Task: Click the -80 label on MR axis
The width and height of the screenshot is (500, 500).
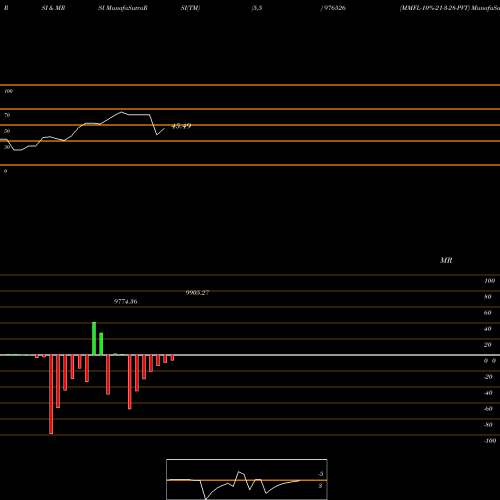Action: [x=488, y=425]
